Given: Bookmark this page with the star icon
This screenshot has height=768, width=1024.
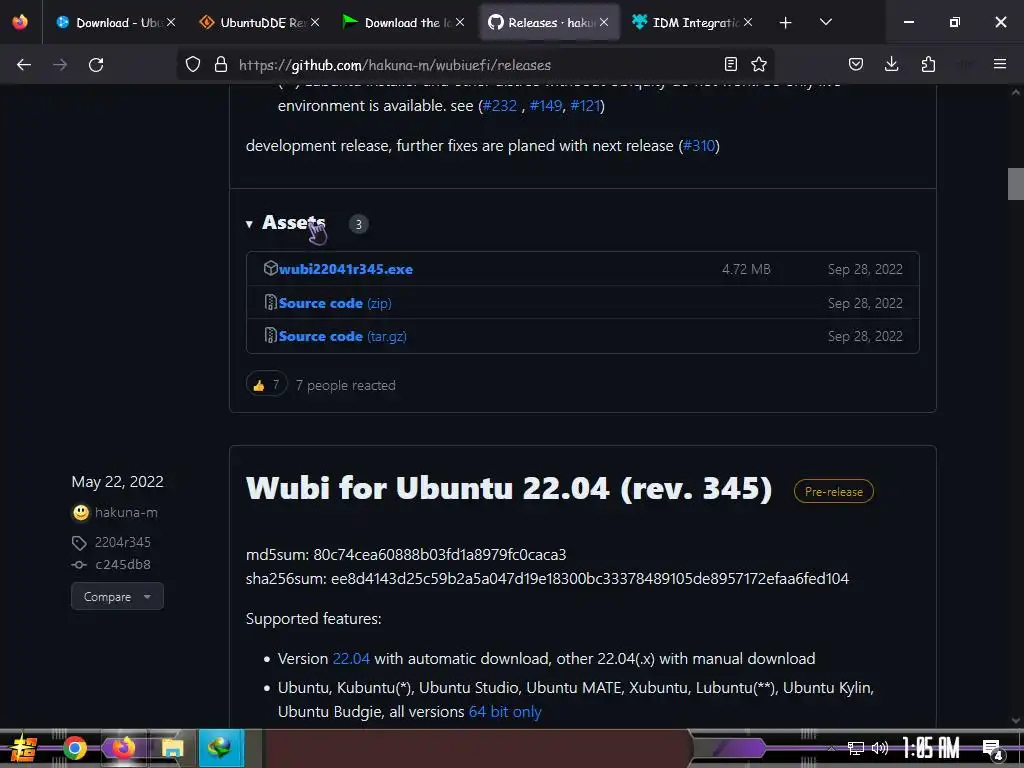Looking at the screenshot, I should click(759, 64).
